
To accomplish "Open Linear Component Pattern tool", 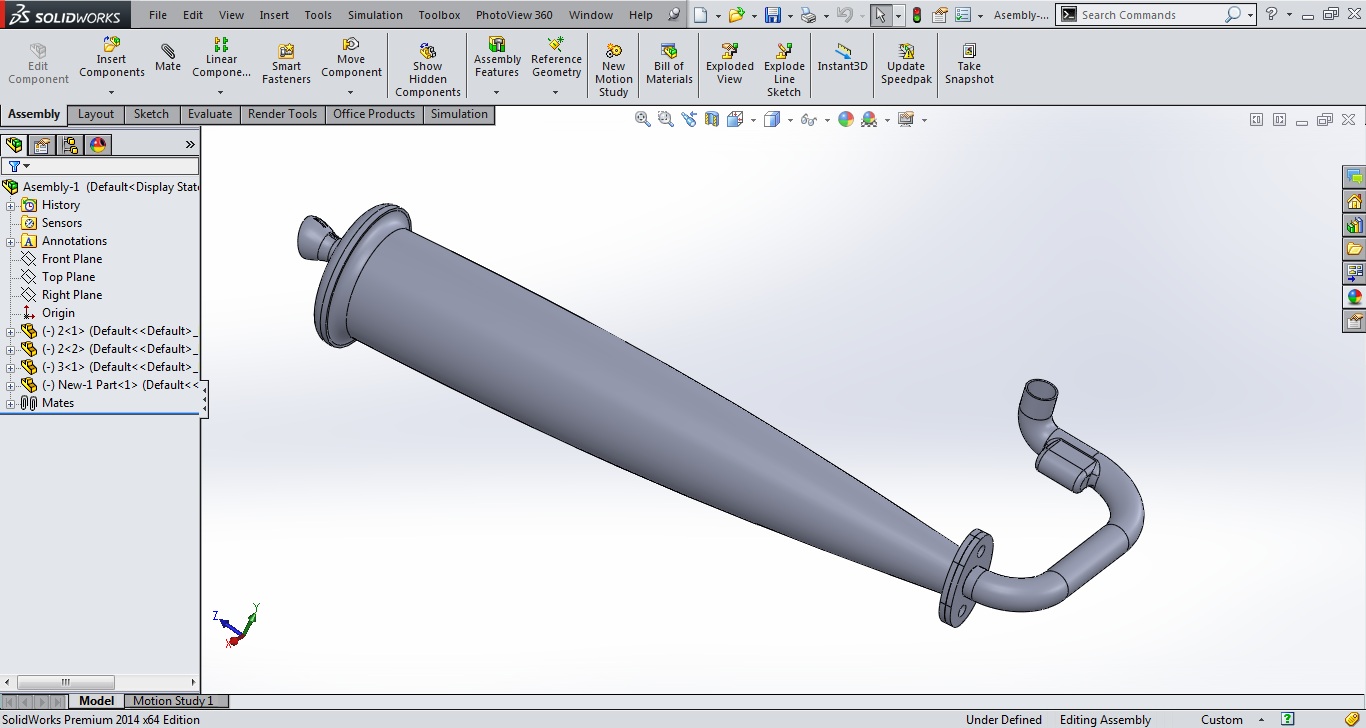I will [221, 58].
